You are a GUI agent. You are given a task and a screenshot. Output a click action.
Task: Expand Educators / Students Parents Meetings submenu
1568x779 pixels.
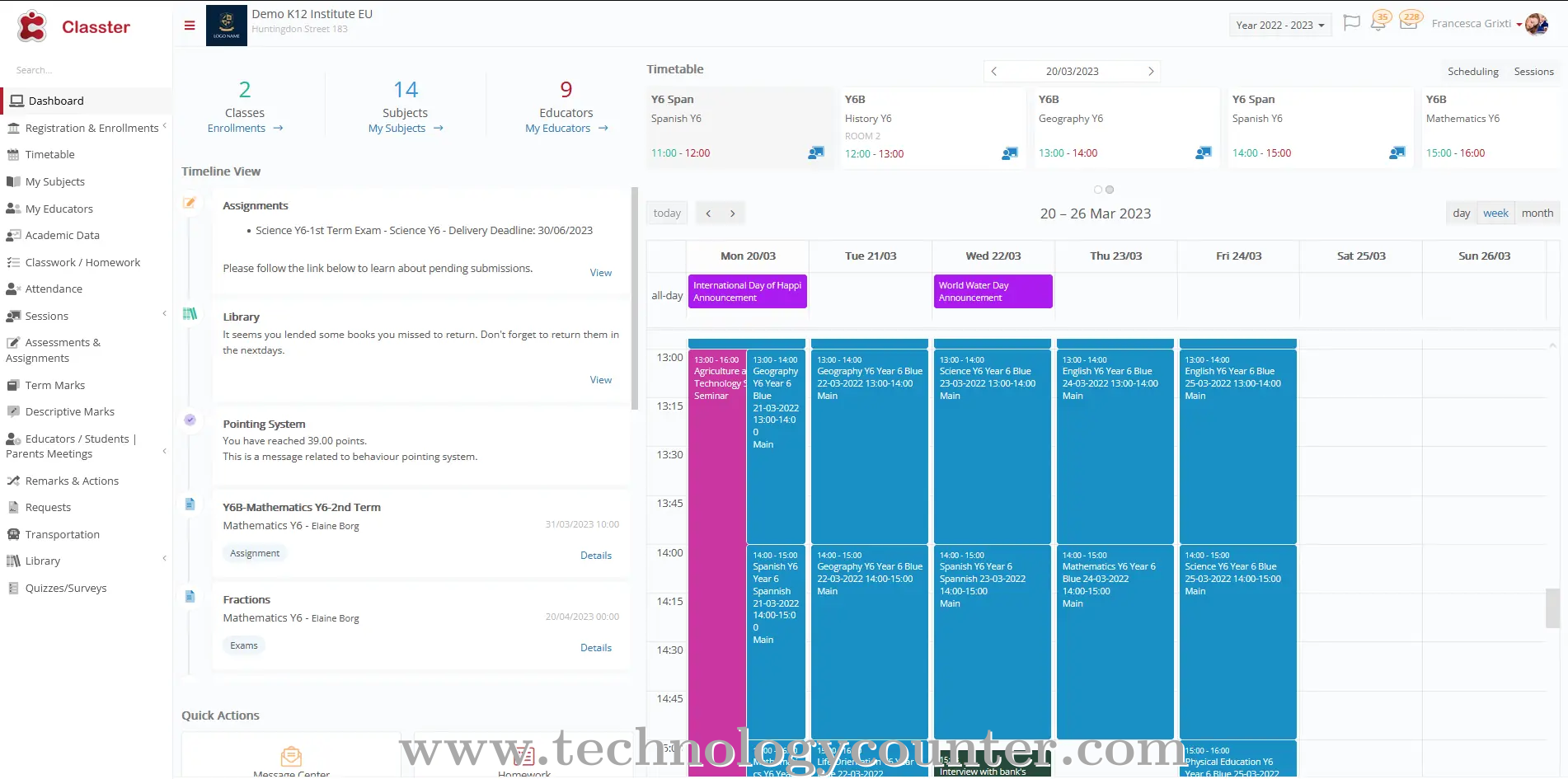(x=165, y=451)
